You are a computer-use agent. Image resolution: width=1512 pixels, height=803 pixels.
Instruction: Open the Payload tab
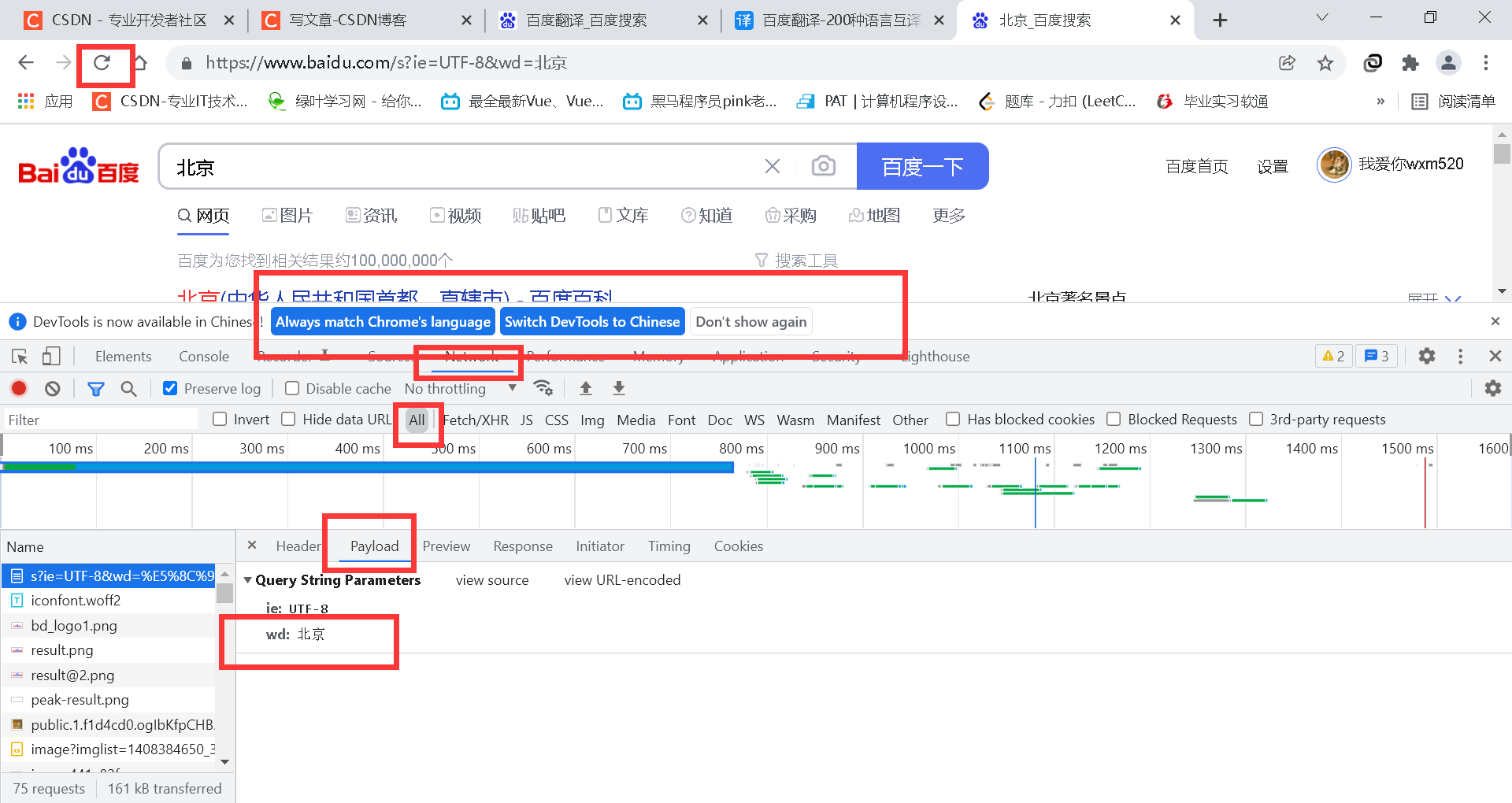[375, 546]
